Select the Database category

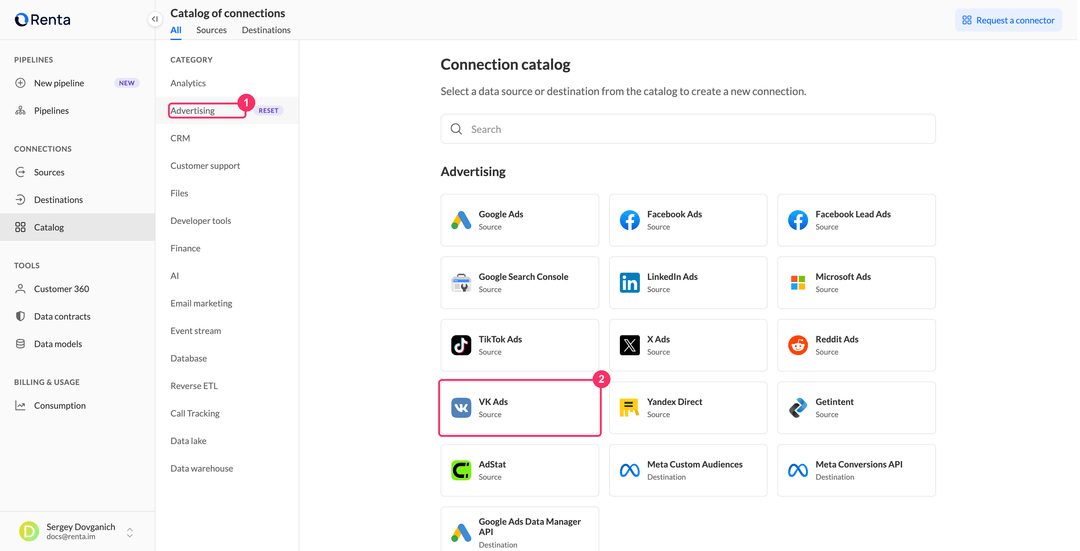coord(189,359)
